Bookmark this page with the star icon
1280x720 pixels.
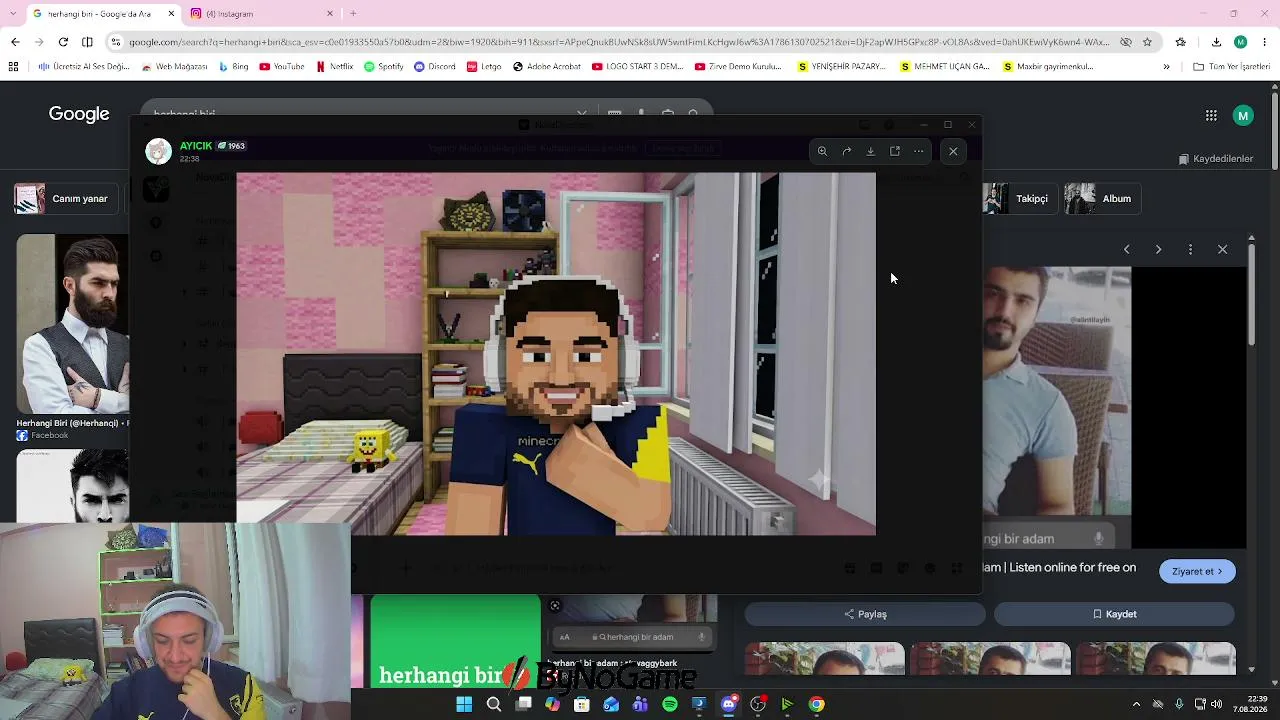pos(1147,42)
